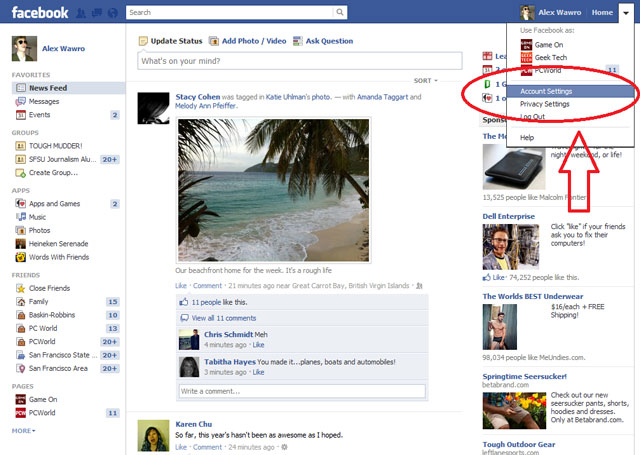Open the beach photo thumbnail
Image resolution: width=640 pixels, height=455 pixels.
point(273,190)
